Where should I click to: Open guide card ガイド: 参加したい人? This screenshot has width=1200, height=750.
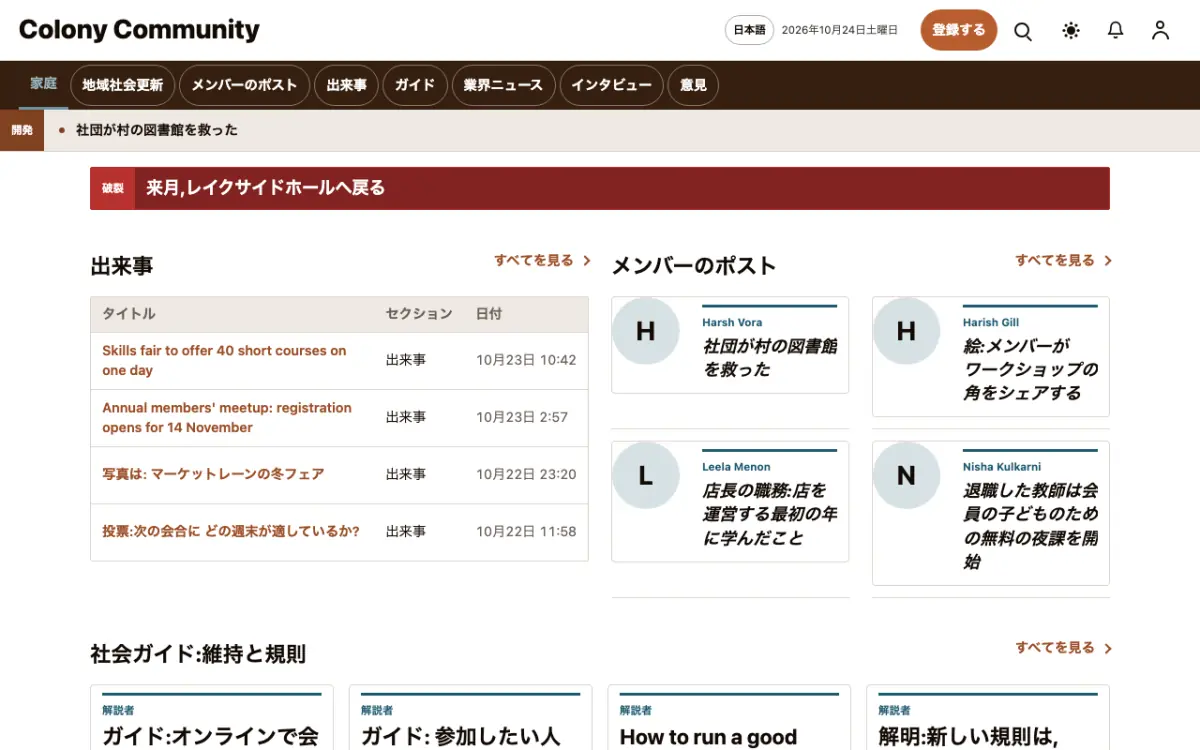(460, 737)
